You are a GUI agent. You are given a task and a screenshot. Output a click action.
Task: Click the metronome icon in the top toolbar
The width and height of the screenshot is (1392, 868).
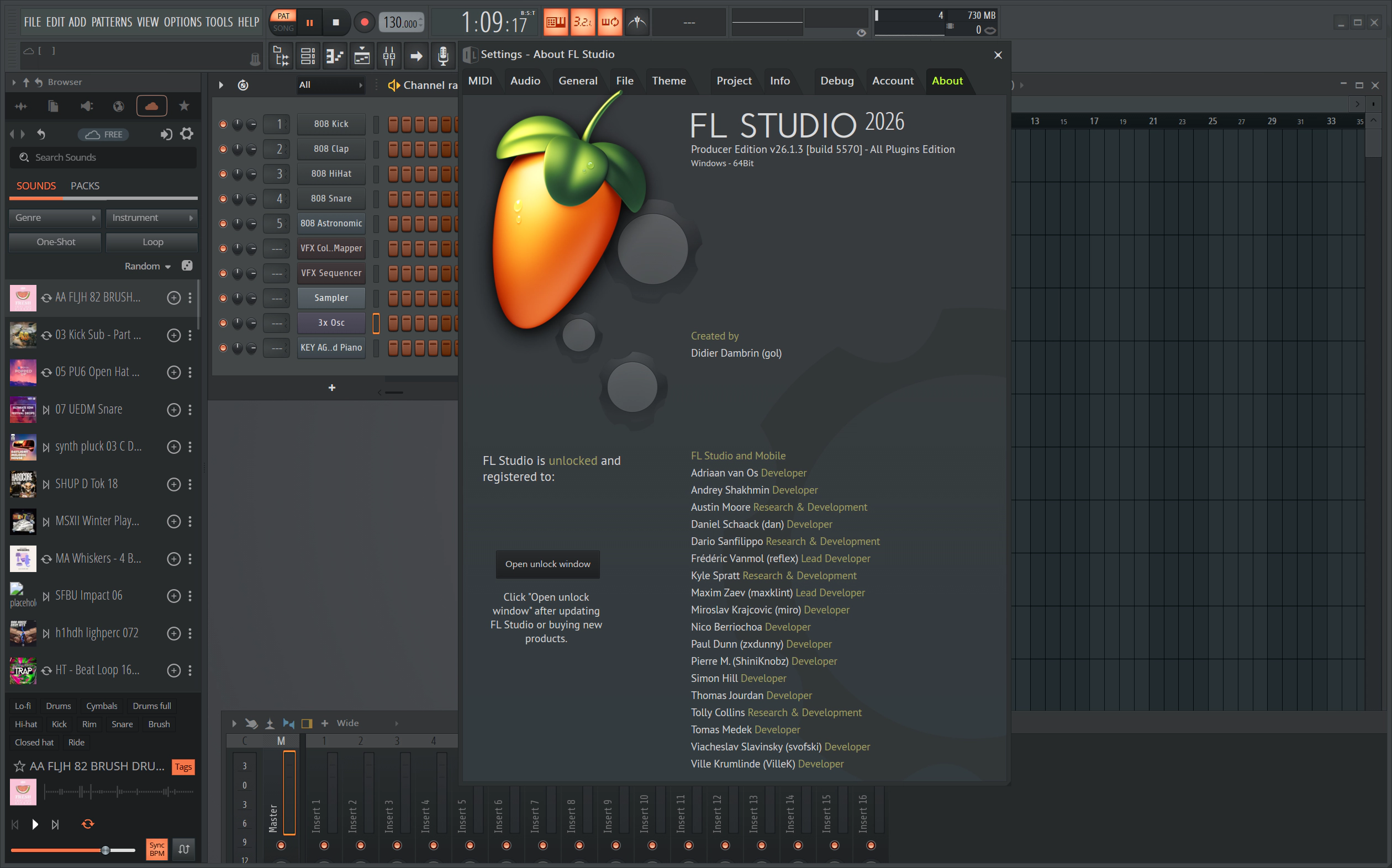[637, 23]
